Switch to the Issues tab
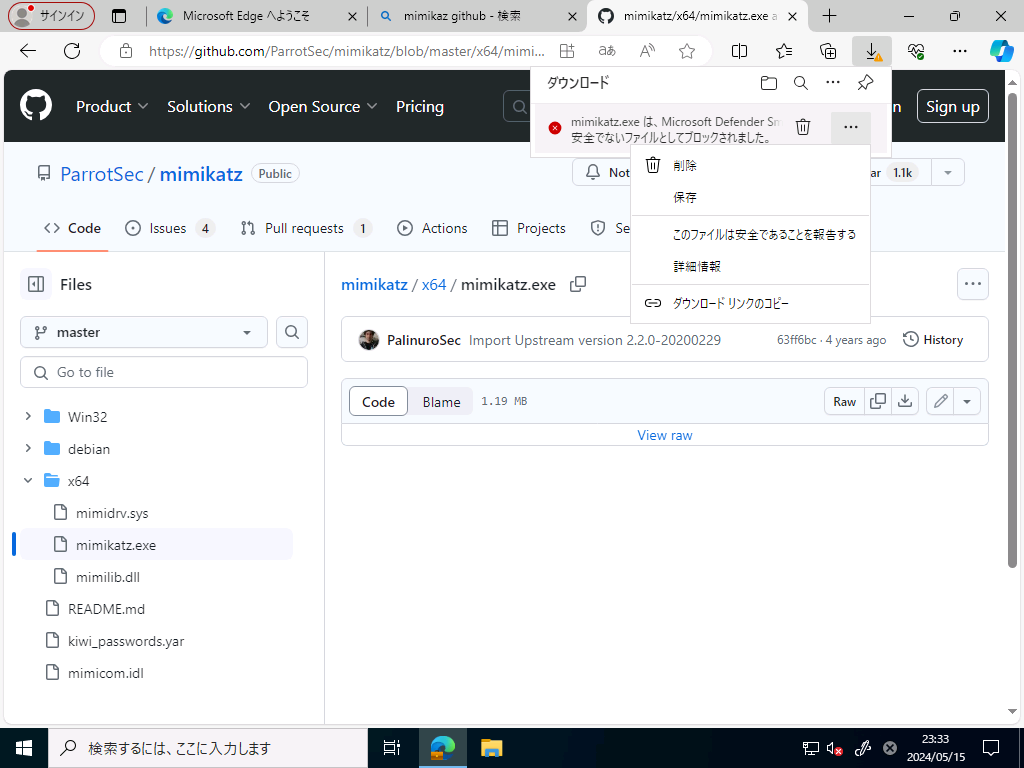Screen dimensions: 1024x768 click(170, 228)
